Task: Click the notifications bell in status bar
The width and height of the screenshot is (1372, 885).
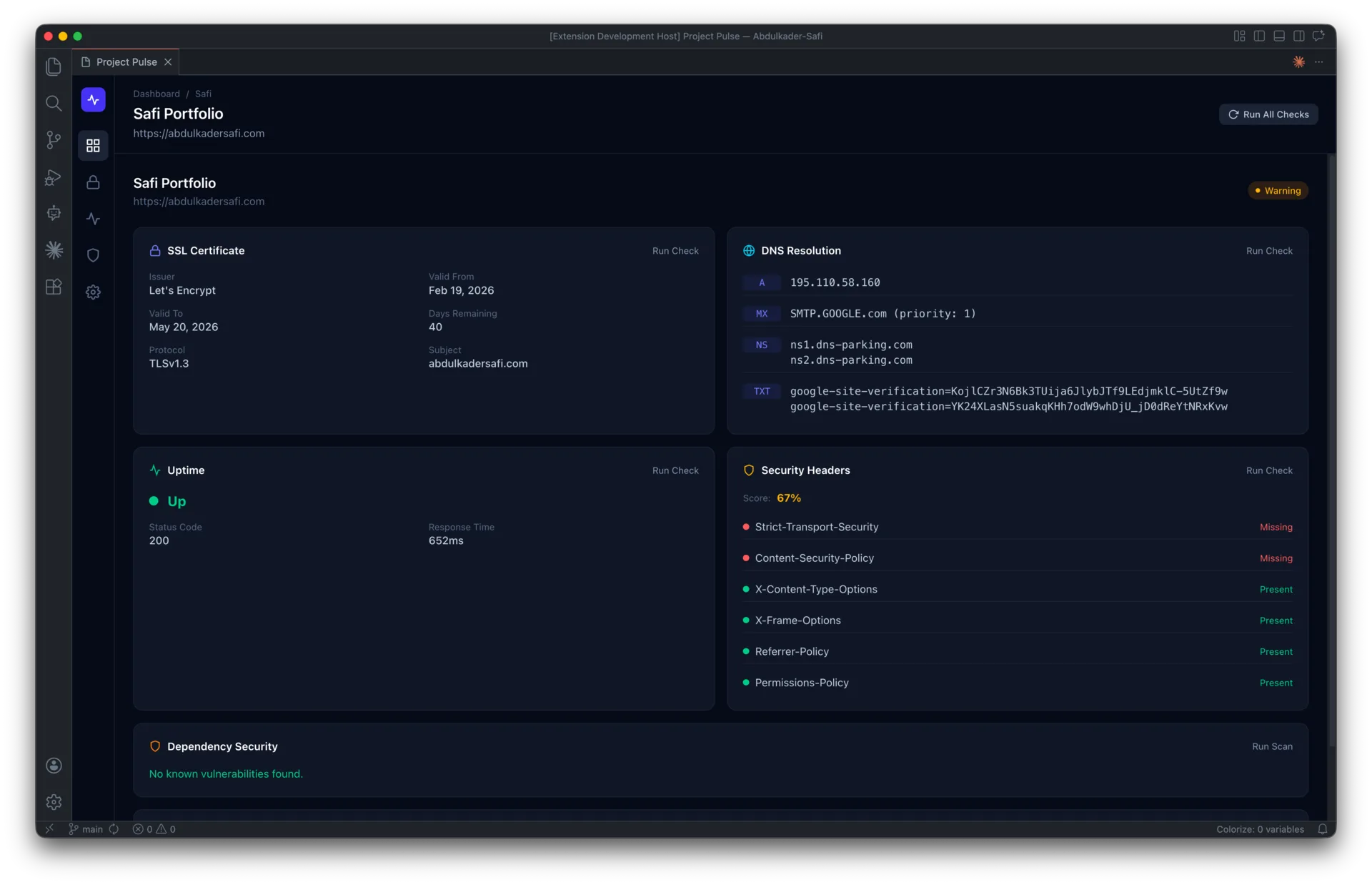Action: [x=1322, y=829]
